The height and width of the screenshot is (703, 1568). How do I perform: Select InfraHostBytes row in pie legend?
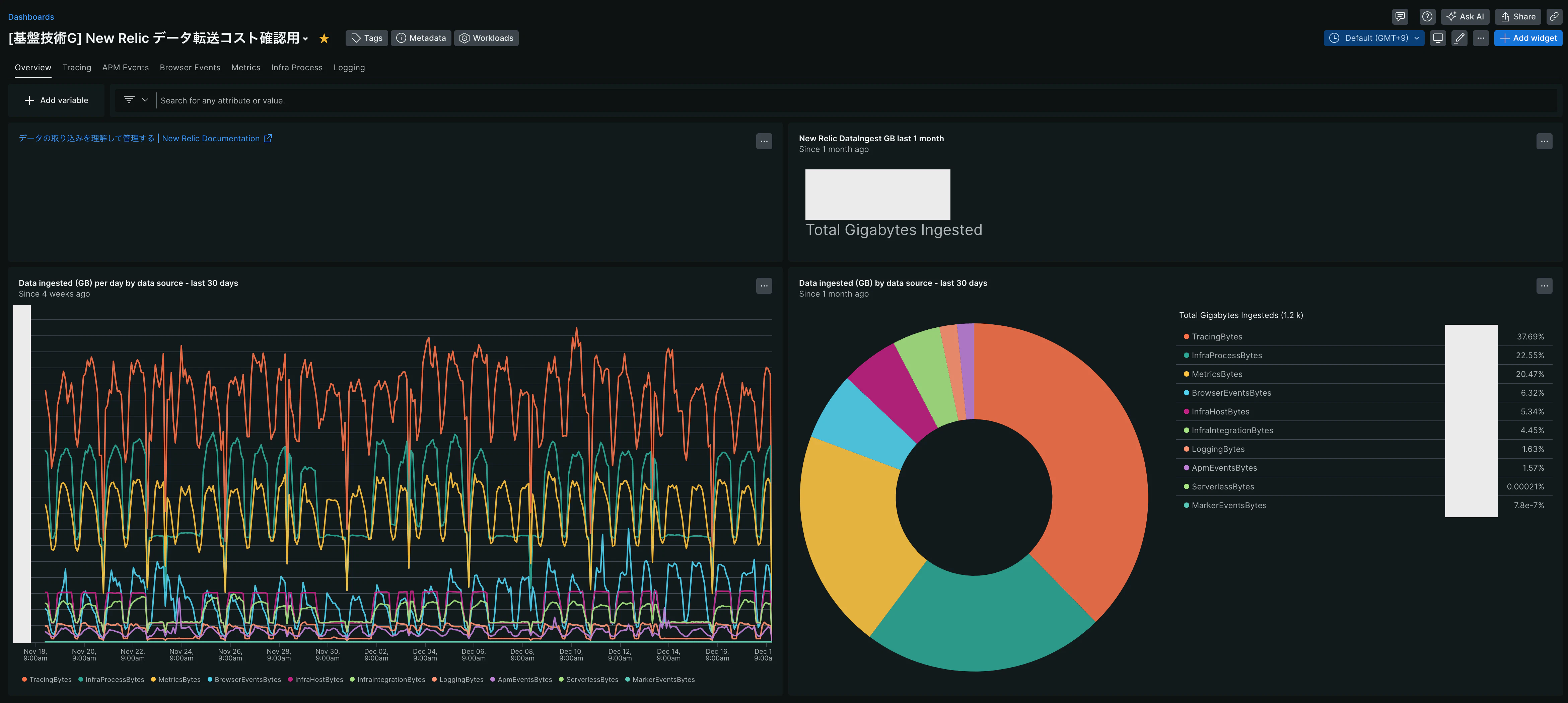click(x=1363, y=411)
